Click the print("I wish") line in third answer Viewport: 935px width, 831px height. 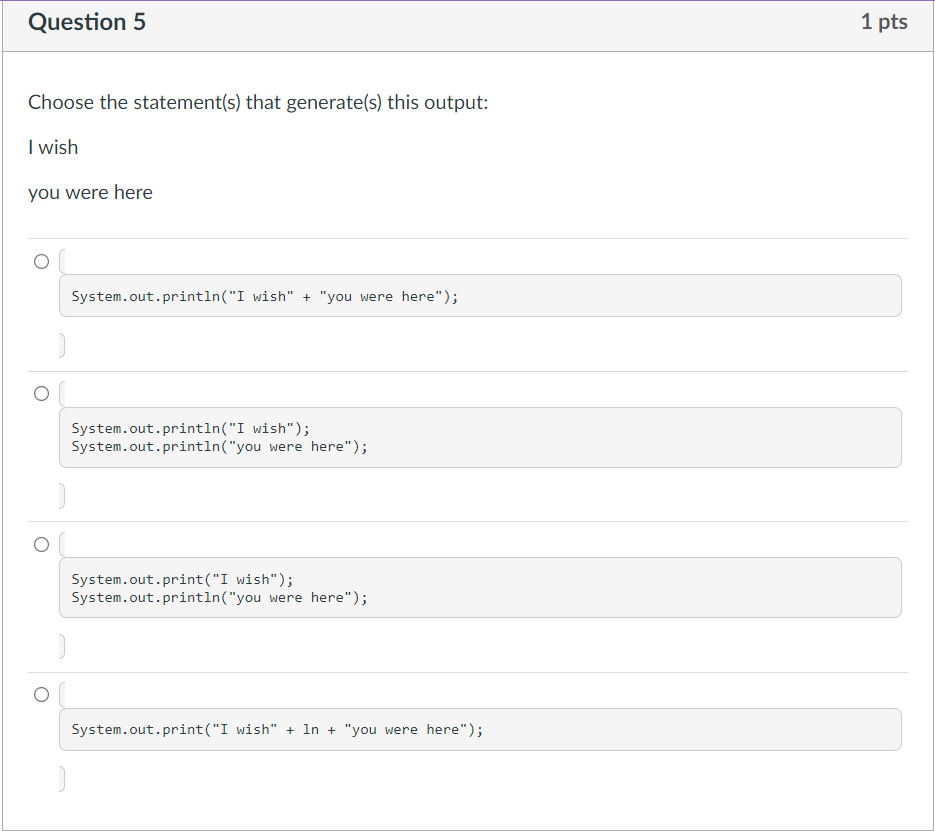[x=183, y=579]
